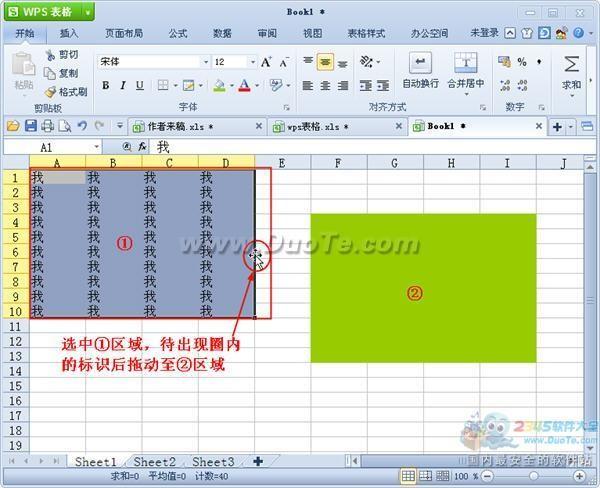Click the increase font size icon
This screenshot has width=600, height=488.
tap(266, 62)
